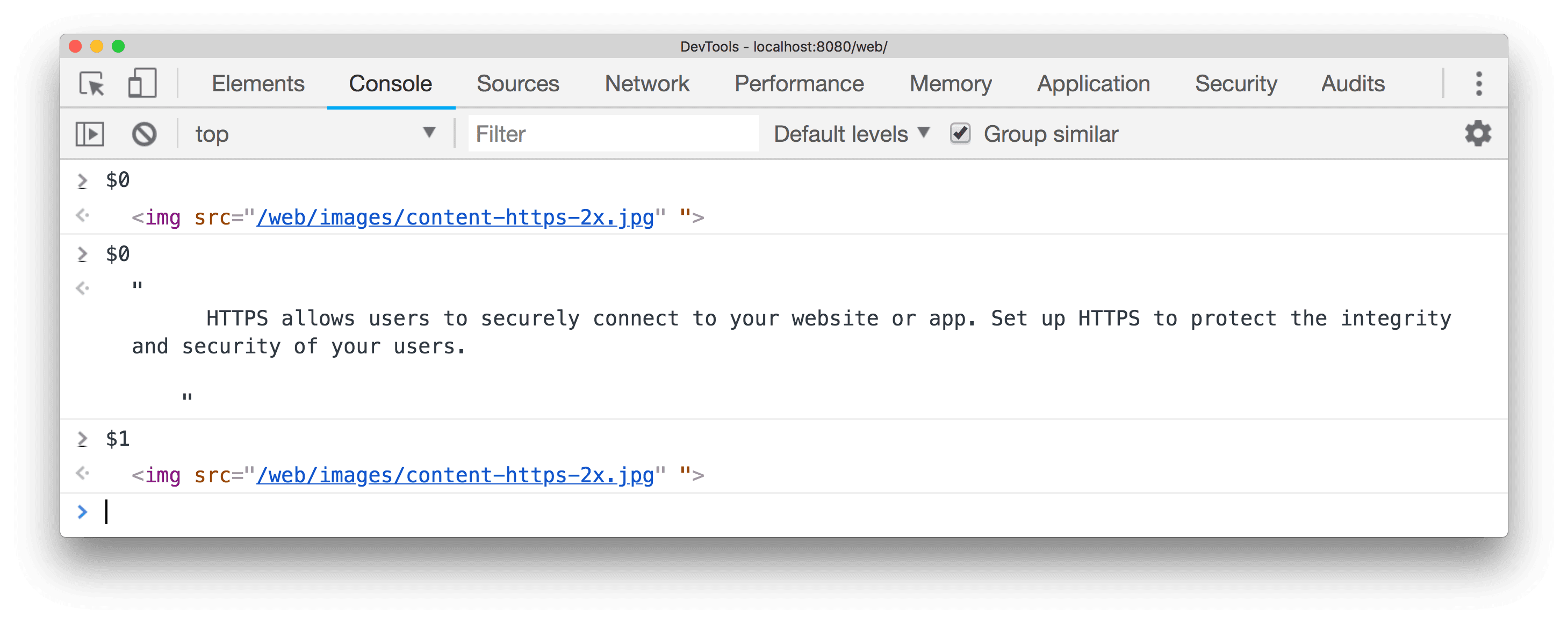This screenshot has height=623, width=1568.
Task: Click the clear console icon
Action: pos(143,133)
